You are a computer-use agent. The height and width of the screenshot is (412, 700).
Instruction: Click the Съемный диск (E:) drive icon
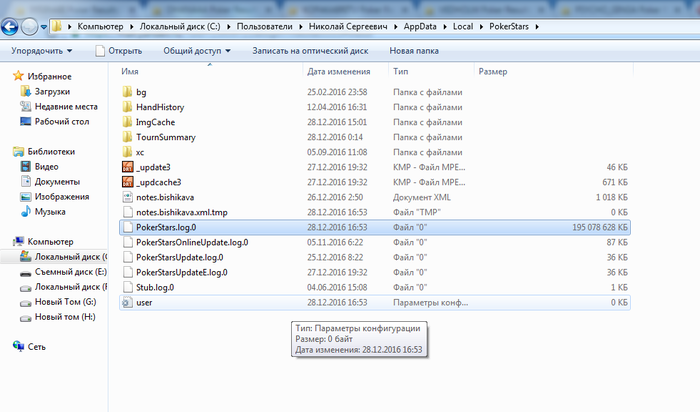tap(26, 272)
